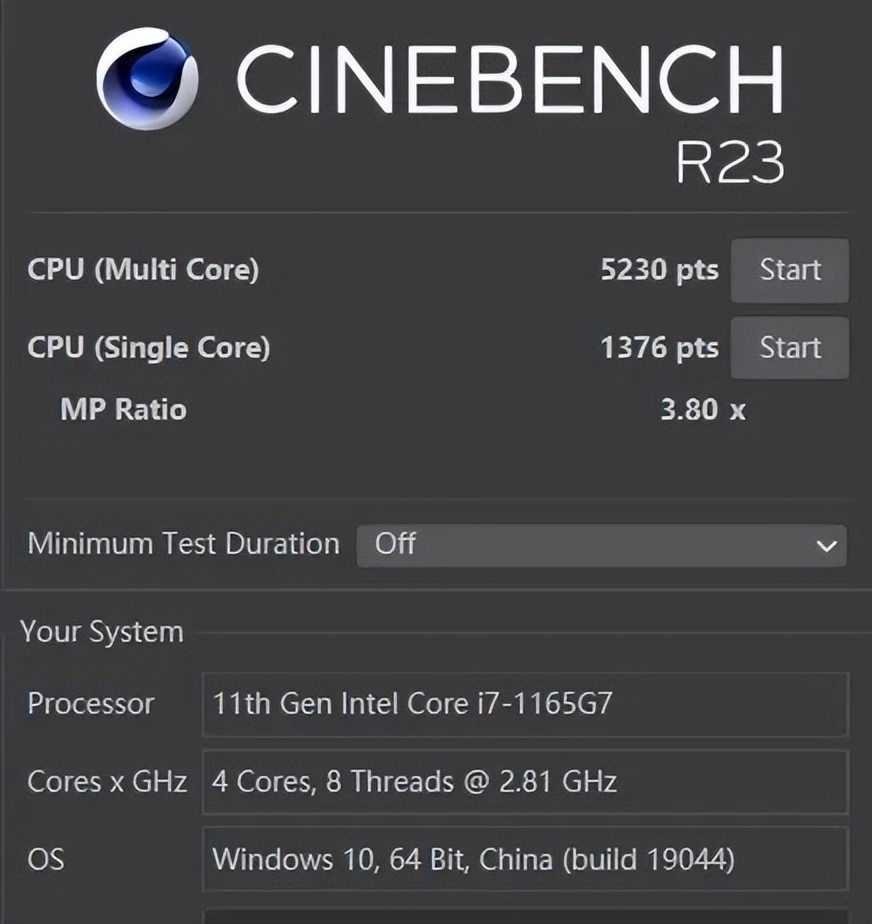Start the CPU Multi Core test
872x924 pixels.
coord(789,270)
